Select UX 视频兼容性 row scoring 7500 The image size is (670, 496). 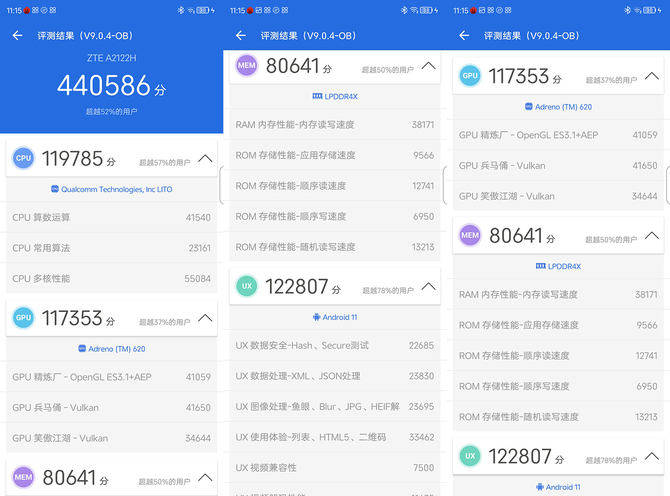[335, 468]
